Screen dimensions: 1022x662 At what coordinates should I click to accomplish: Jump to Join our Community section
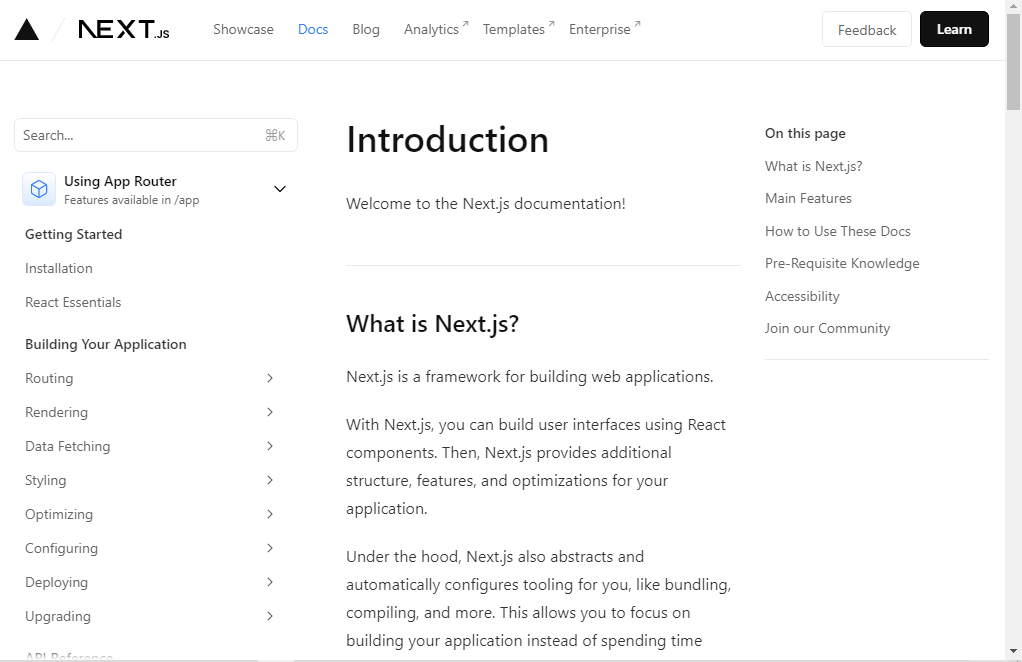tap(827, 328)
